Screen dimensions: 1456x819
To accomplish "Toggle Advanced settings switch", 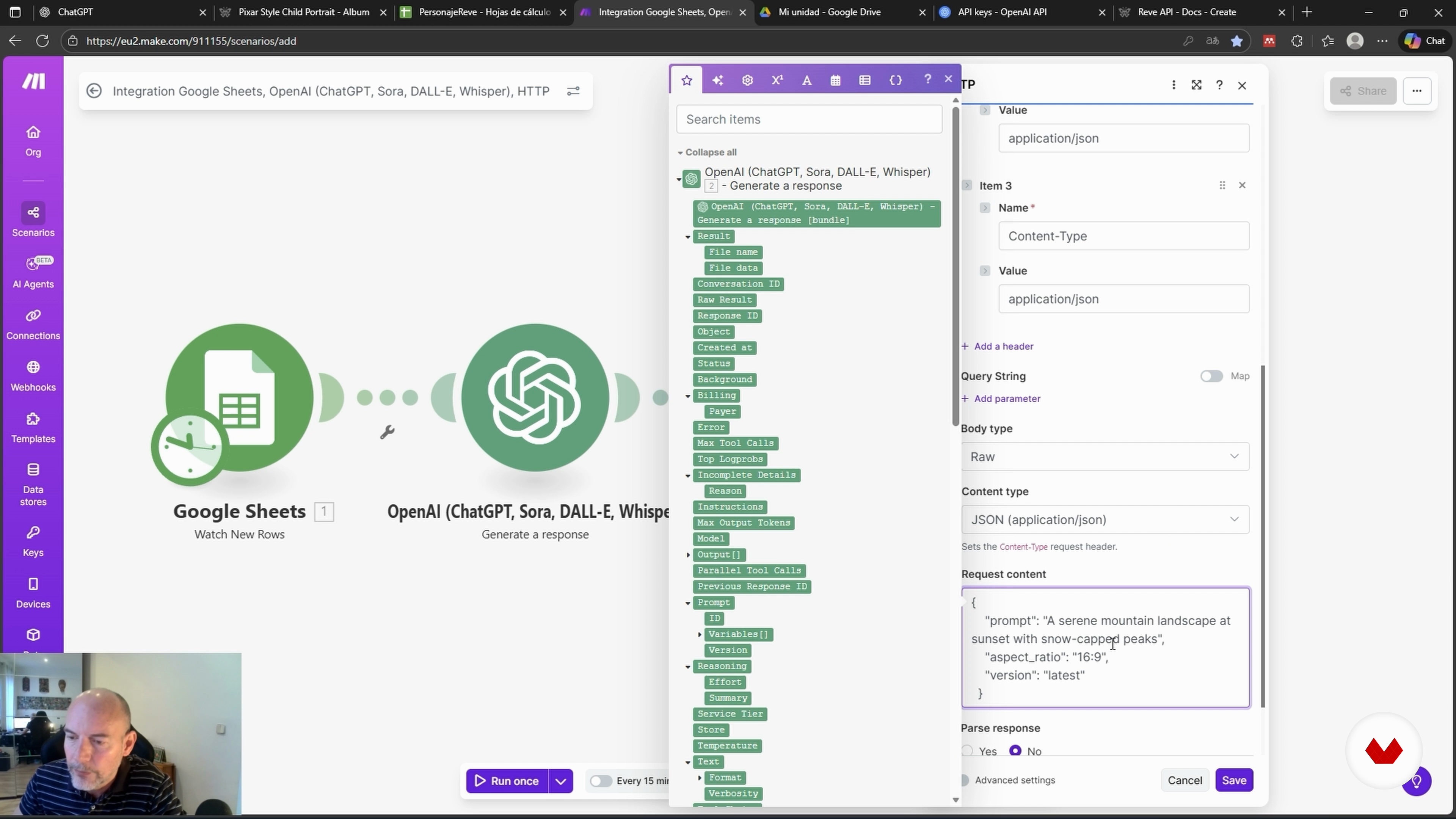I will tap(965, 780).
